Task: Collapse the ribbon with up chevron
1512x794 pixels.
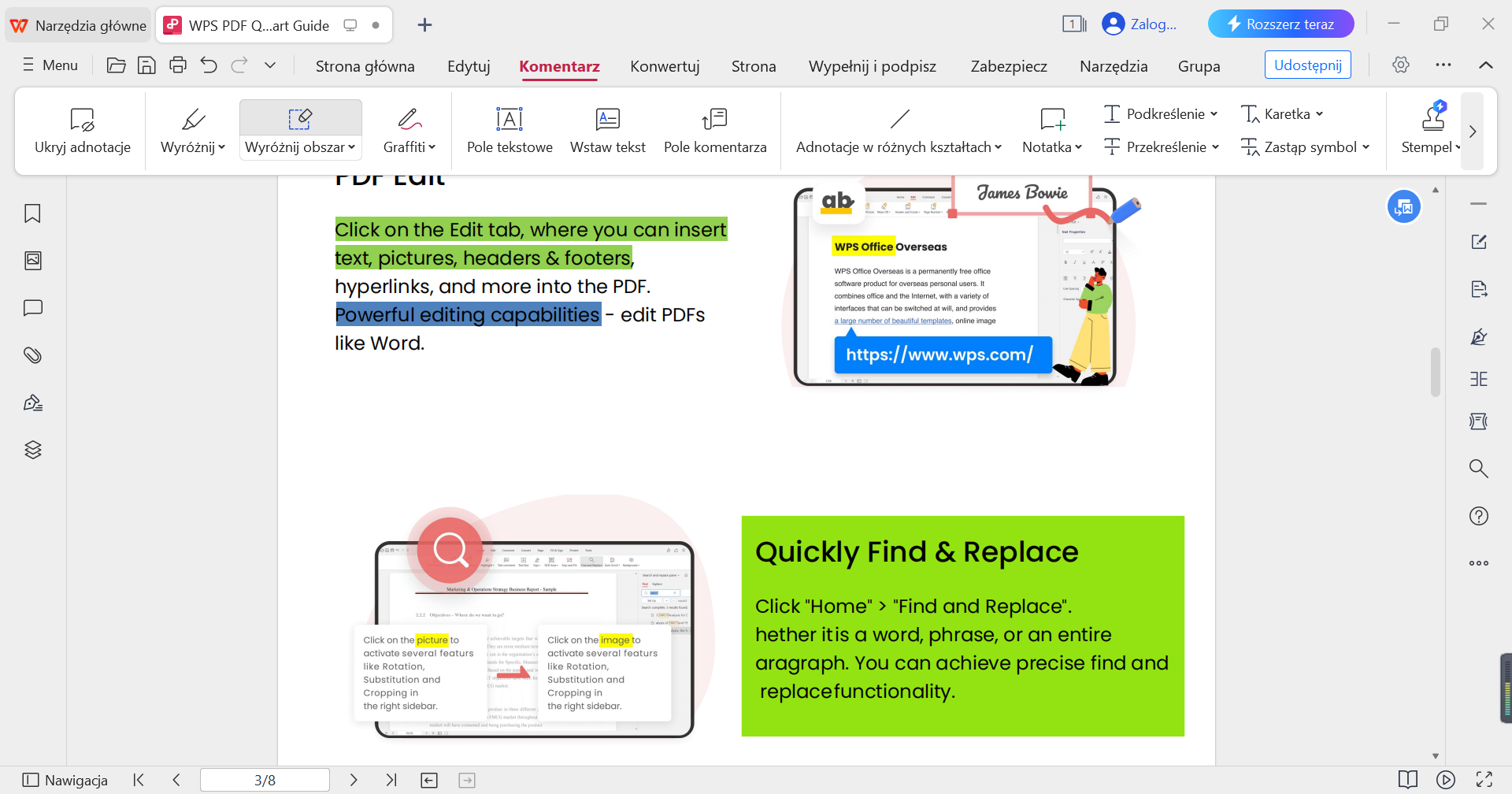Action: coord(1486,65)
